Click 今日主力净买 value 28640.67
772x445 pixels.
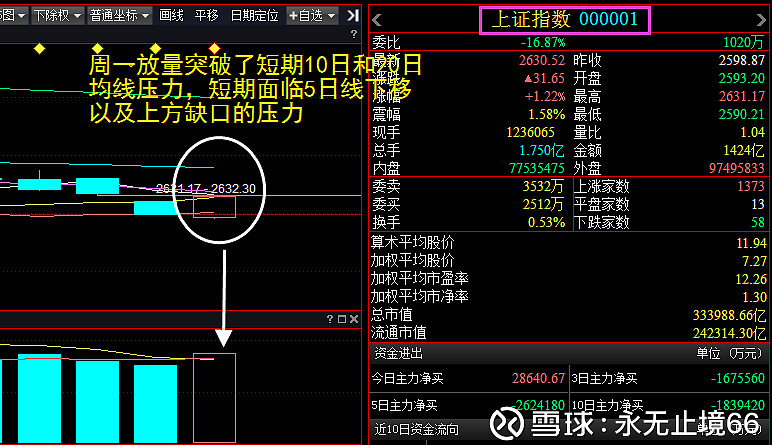(x=538, y=378)
